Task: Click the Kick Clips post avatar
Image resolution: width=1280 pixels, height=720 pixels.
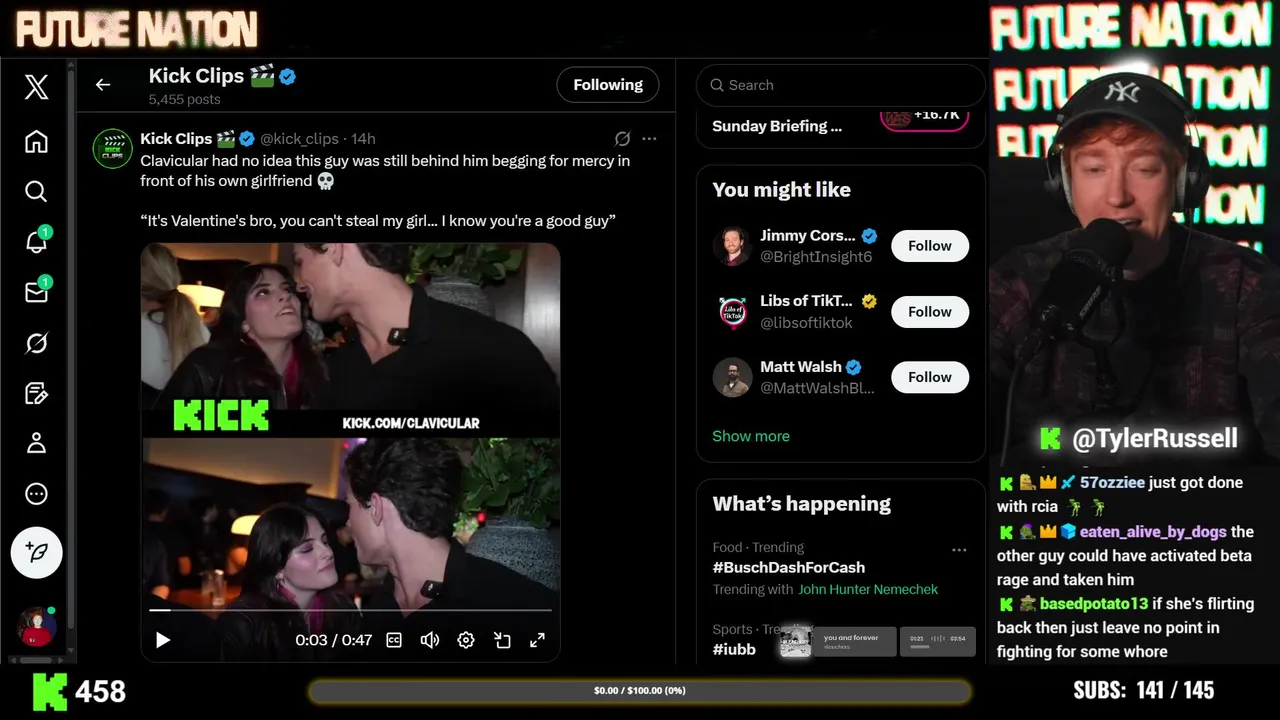Action: 113,149
